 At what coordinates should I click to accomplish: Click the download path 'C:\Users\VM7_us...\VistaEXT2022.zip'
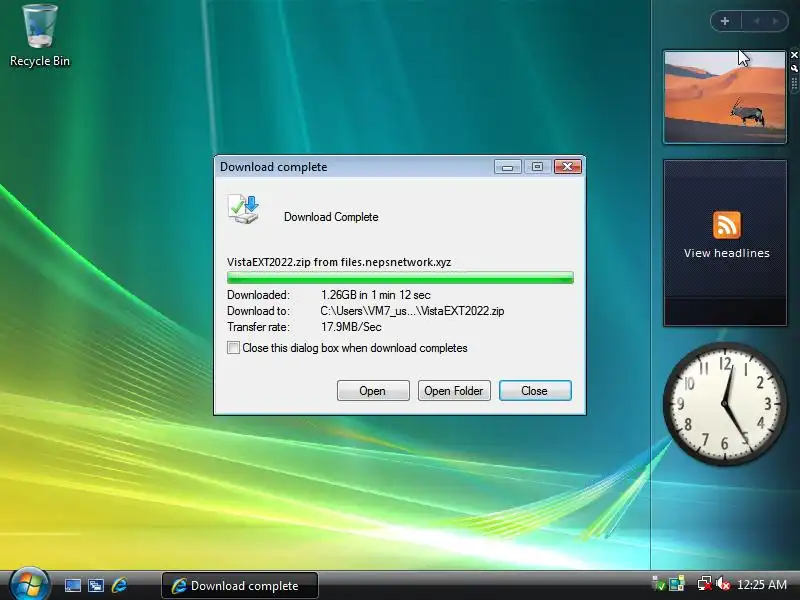(x=412, y=311)
